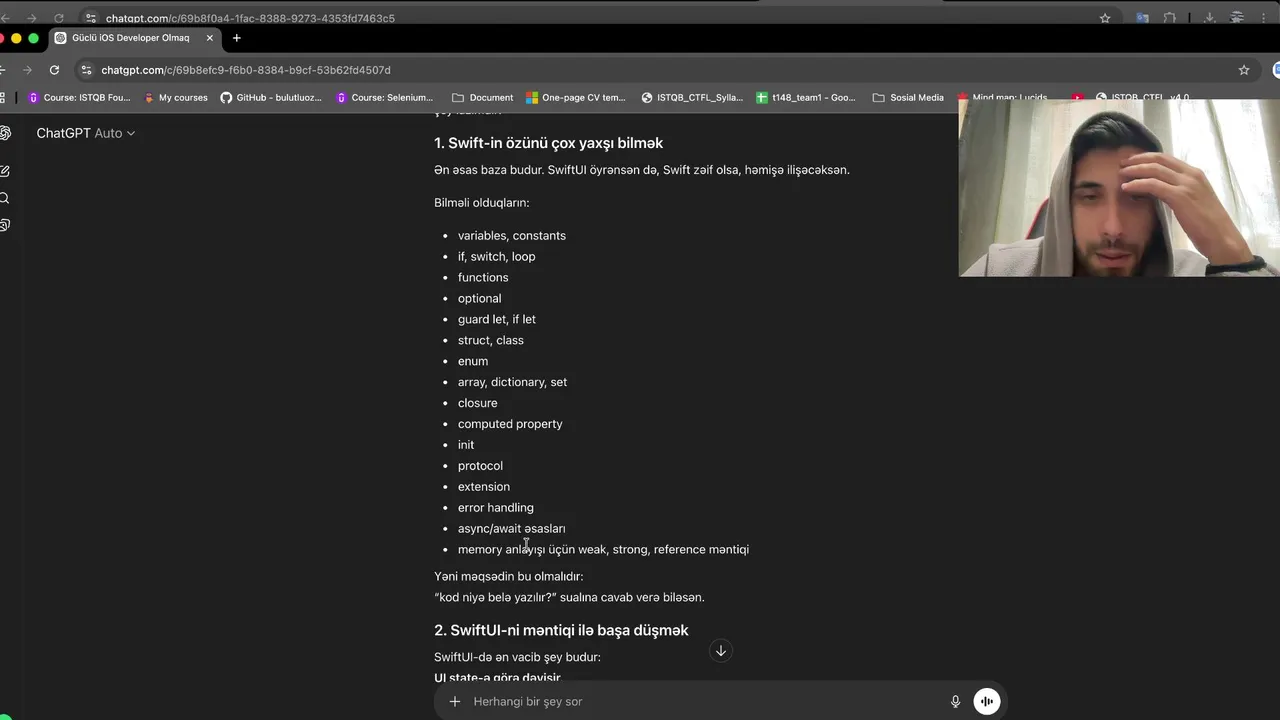Click list item functions
Viewport: 1280px width, 720px height.
(483, 278)
